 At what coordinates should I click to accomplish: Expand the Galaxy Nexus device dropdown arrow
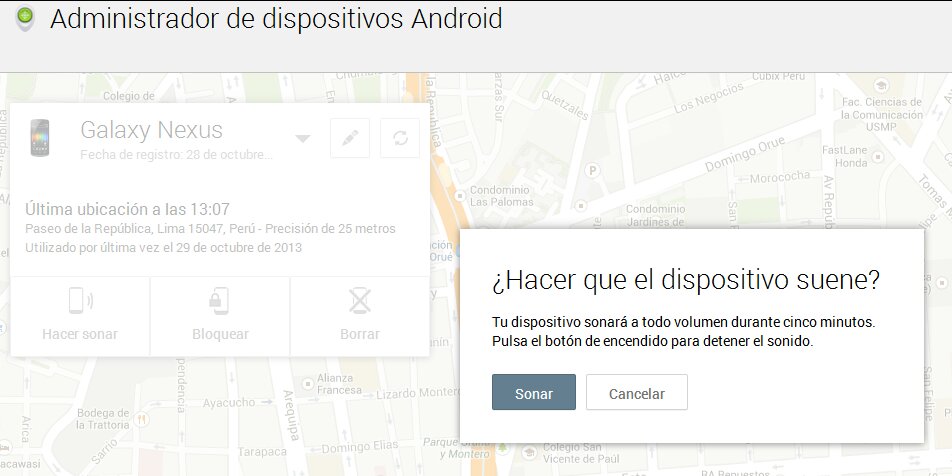(x=302, y=138)
